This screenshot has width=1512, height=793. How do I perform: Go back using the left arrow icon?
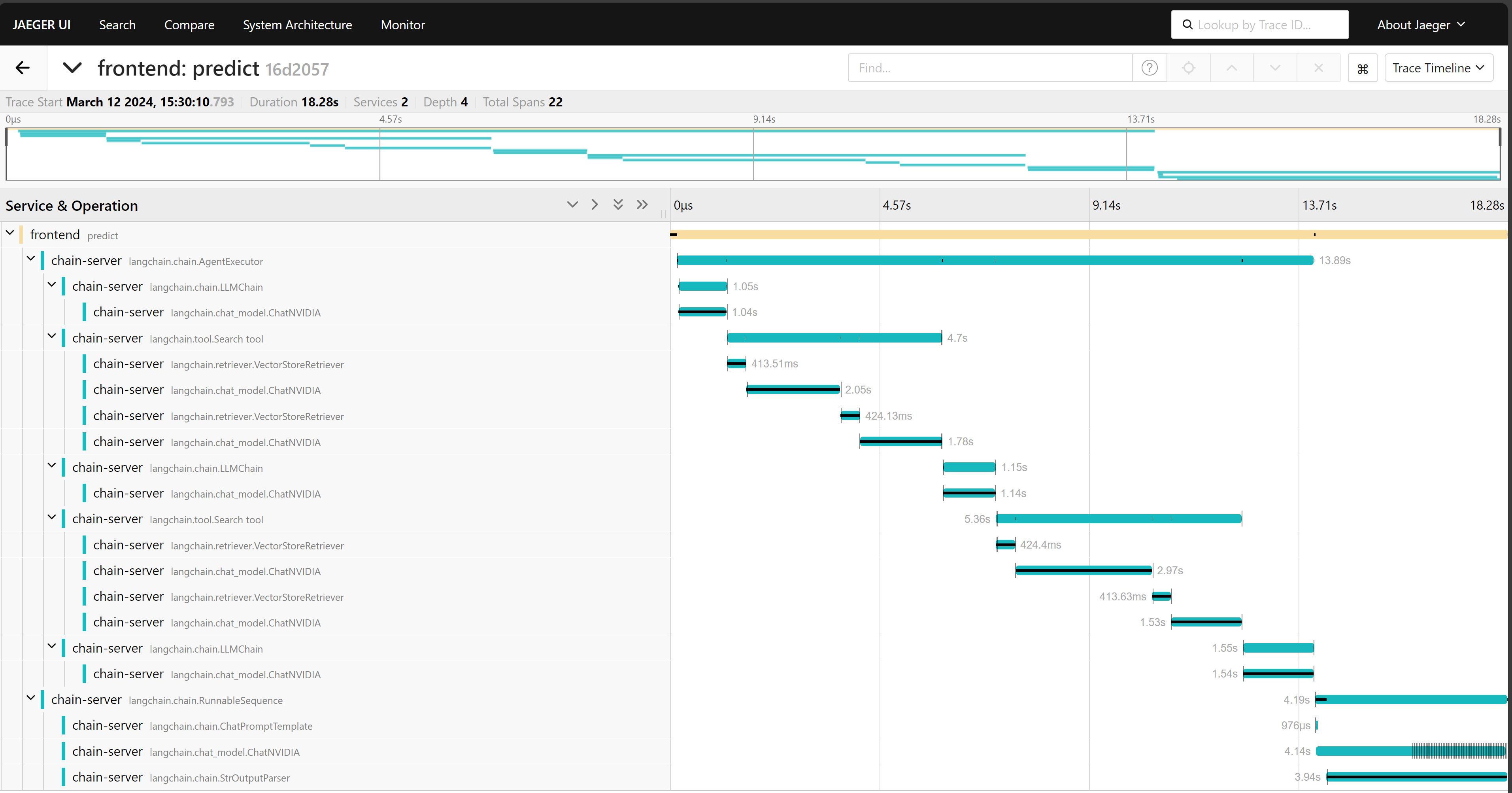[x=22, y=68]
